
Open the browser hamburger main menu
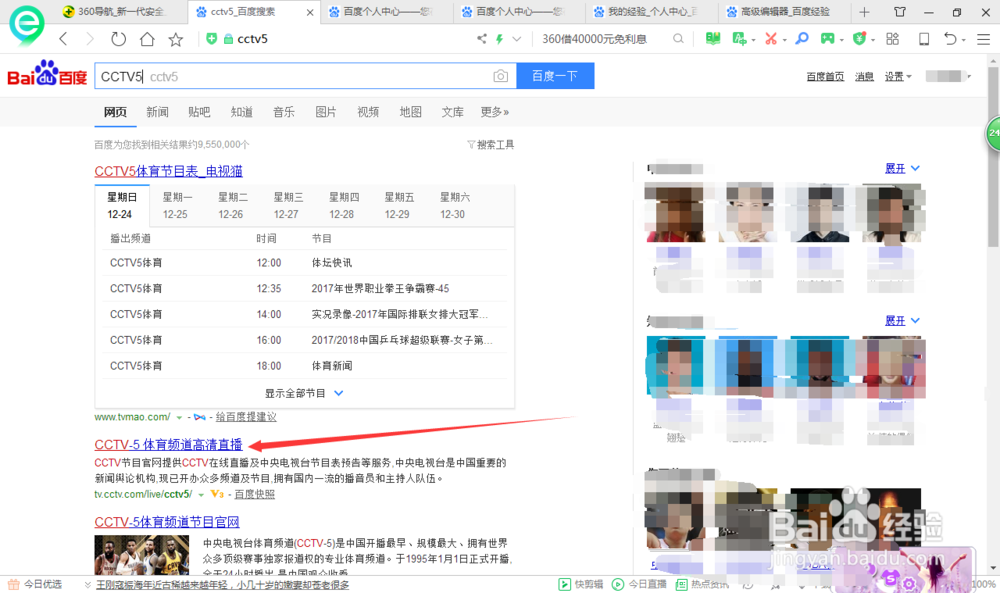[x=983, y=39]
